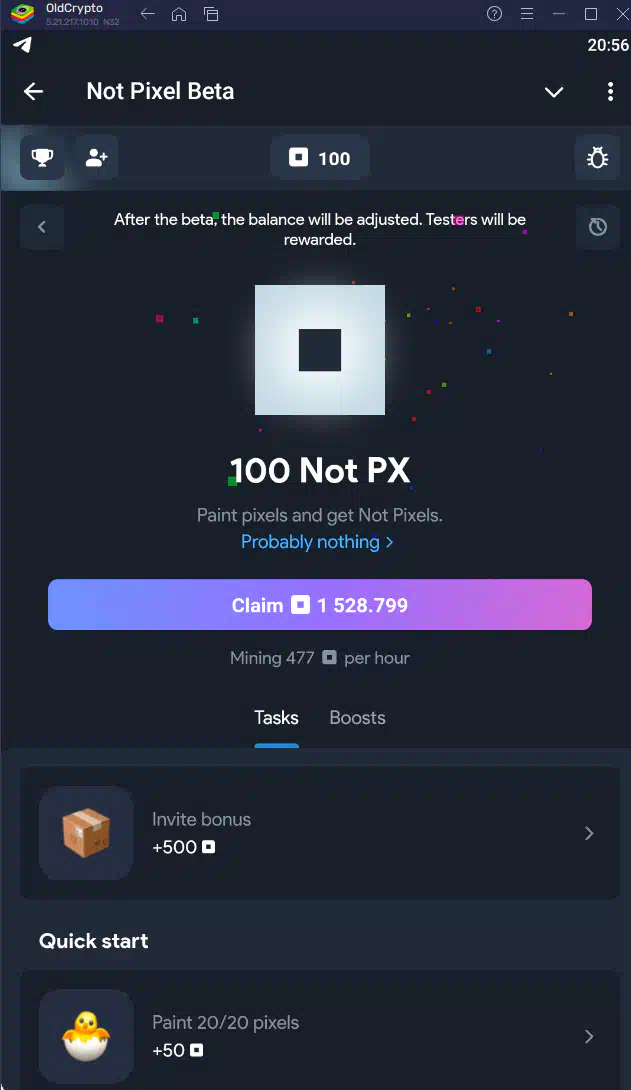This screenshot has width=631, height=1090.
Task: Tap the invite friend icon
Action: pos(96,158)
